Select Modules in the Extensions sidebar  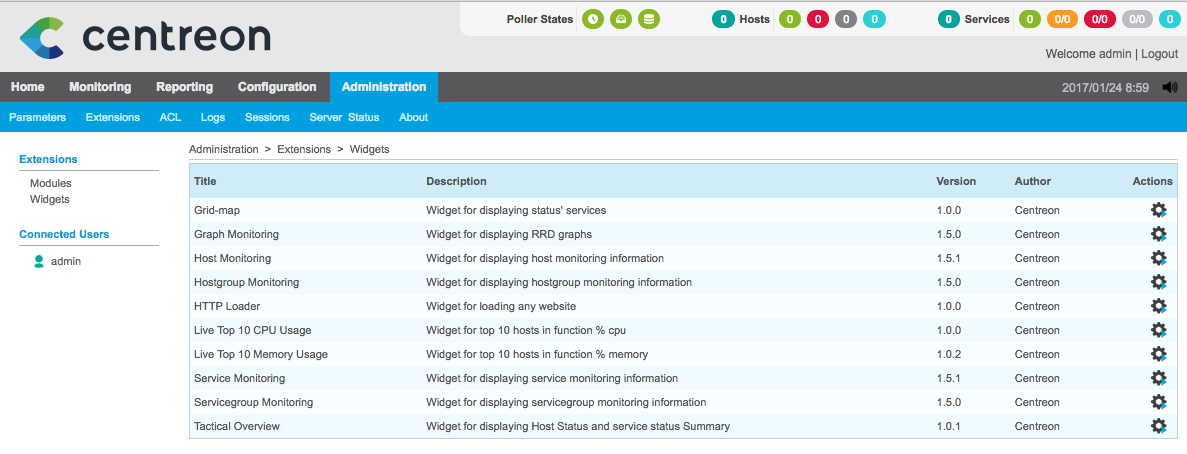(x=51, y=183)
